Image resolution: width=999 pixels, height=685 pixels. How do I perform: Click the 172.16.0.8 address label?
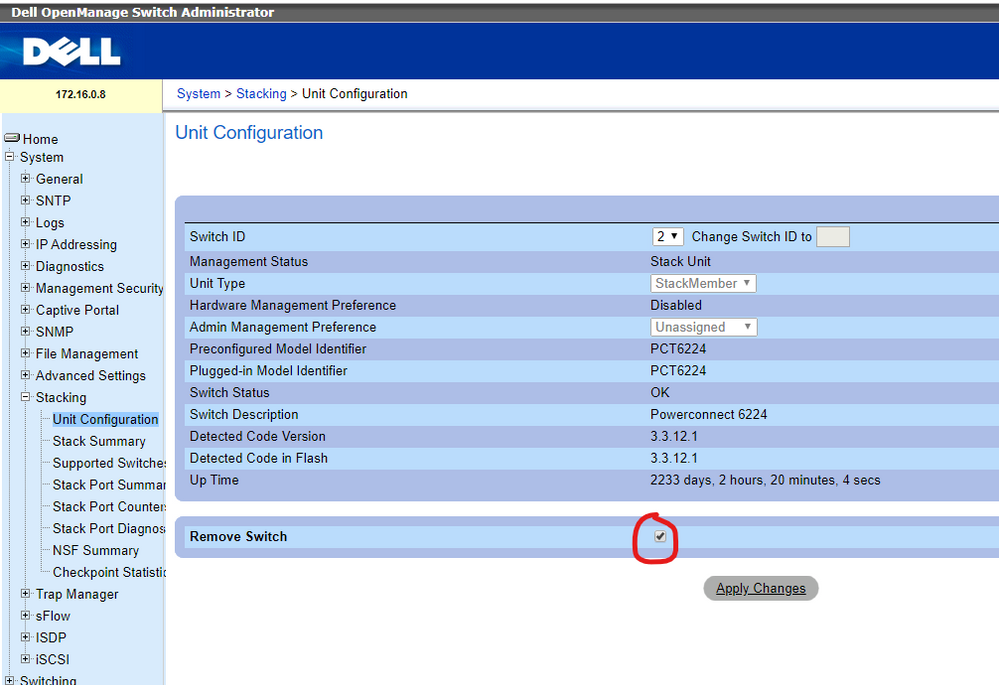(80, 94)
